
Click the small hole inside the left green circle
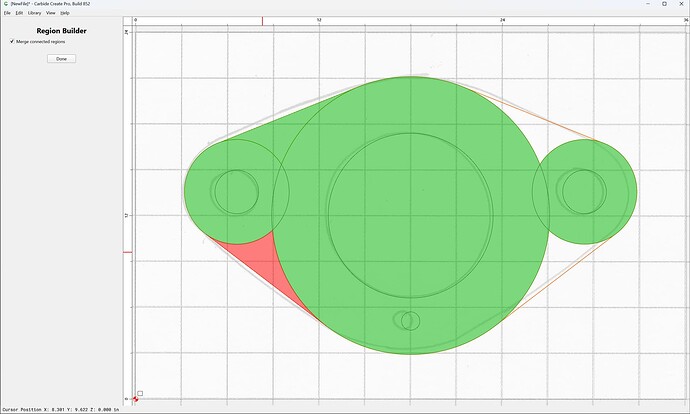coord(237,192)
